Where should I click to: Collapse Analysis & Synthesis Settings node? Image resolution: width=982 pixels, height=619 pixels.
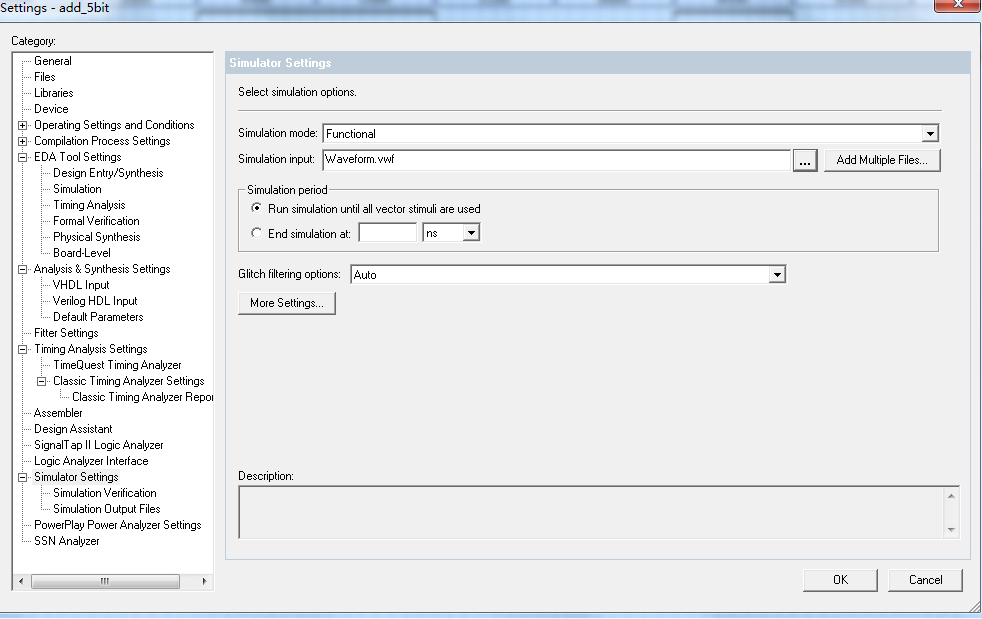click(23, 269)
